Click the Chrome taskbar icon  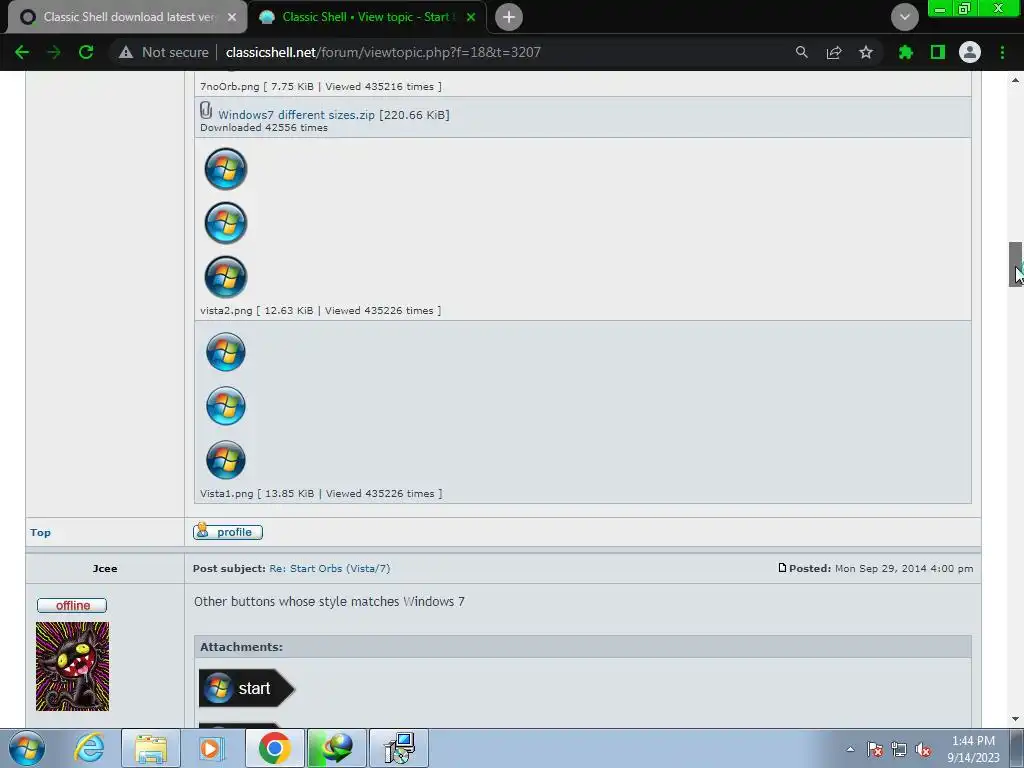(274, 748)
